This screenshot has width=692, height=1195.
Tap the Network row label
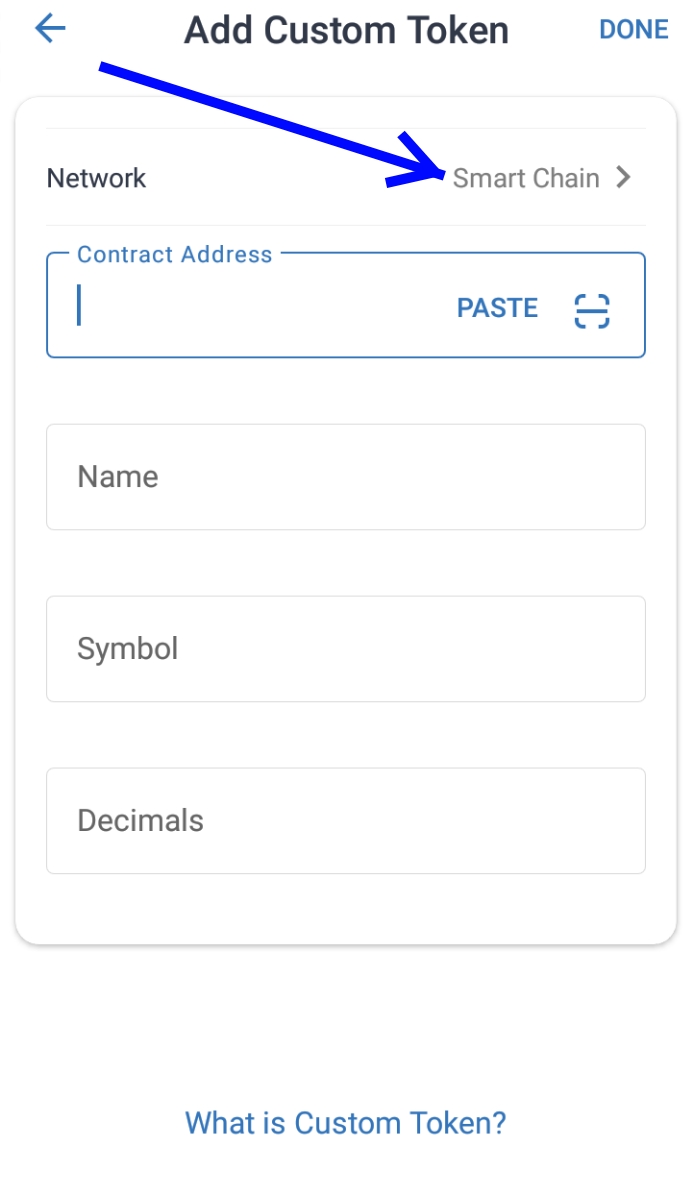[96, 178]
